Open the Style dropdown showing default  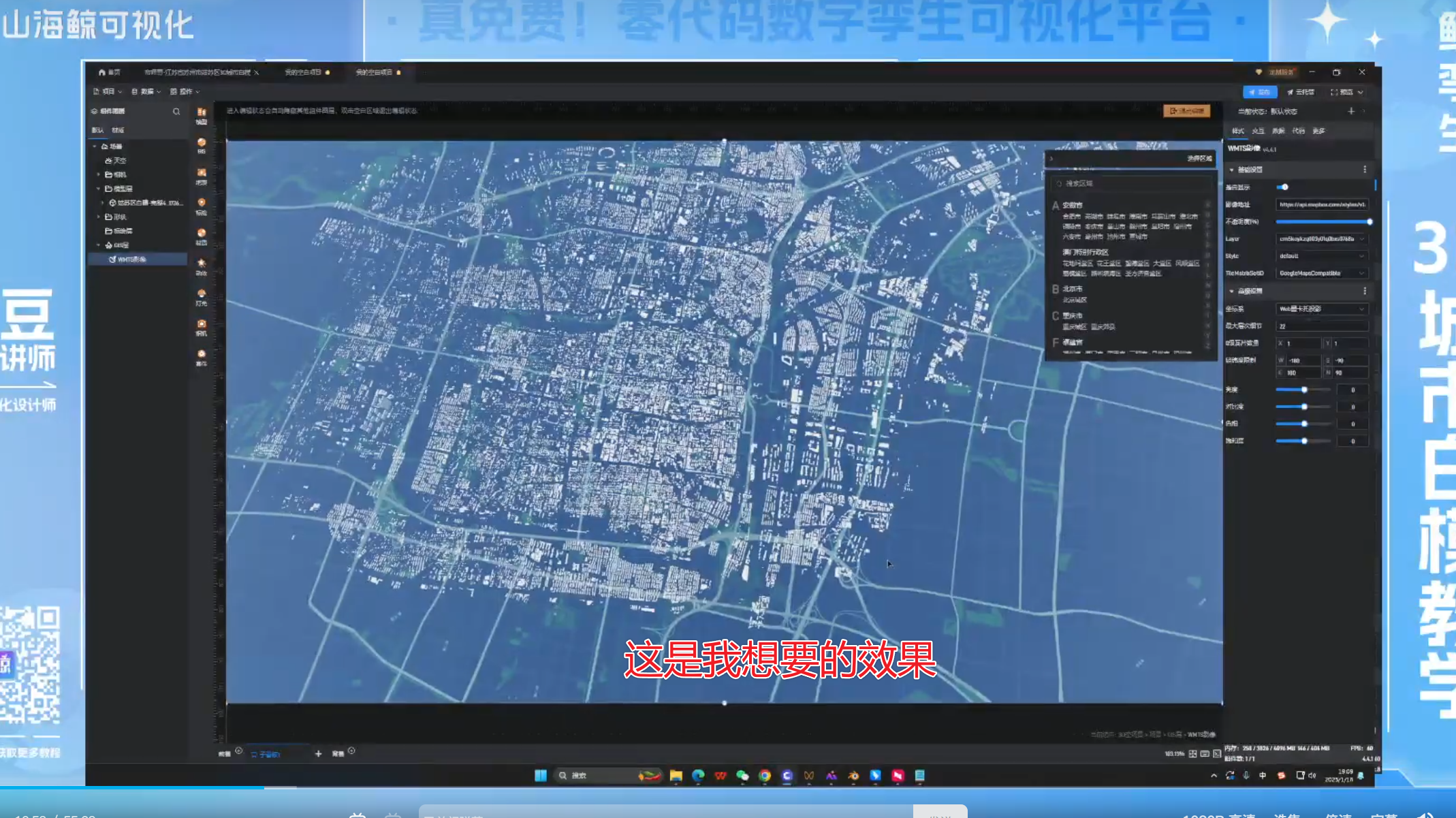pyautogui.click(x=1321, y=256)
